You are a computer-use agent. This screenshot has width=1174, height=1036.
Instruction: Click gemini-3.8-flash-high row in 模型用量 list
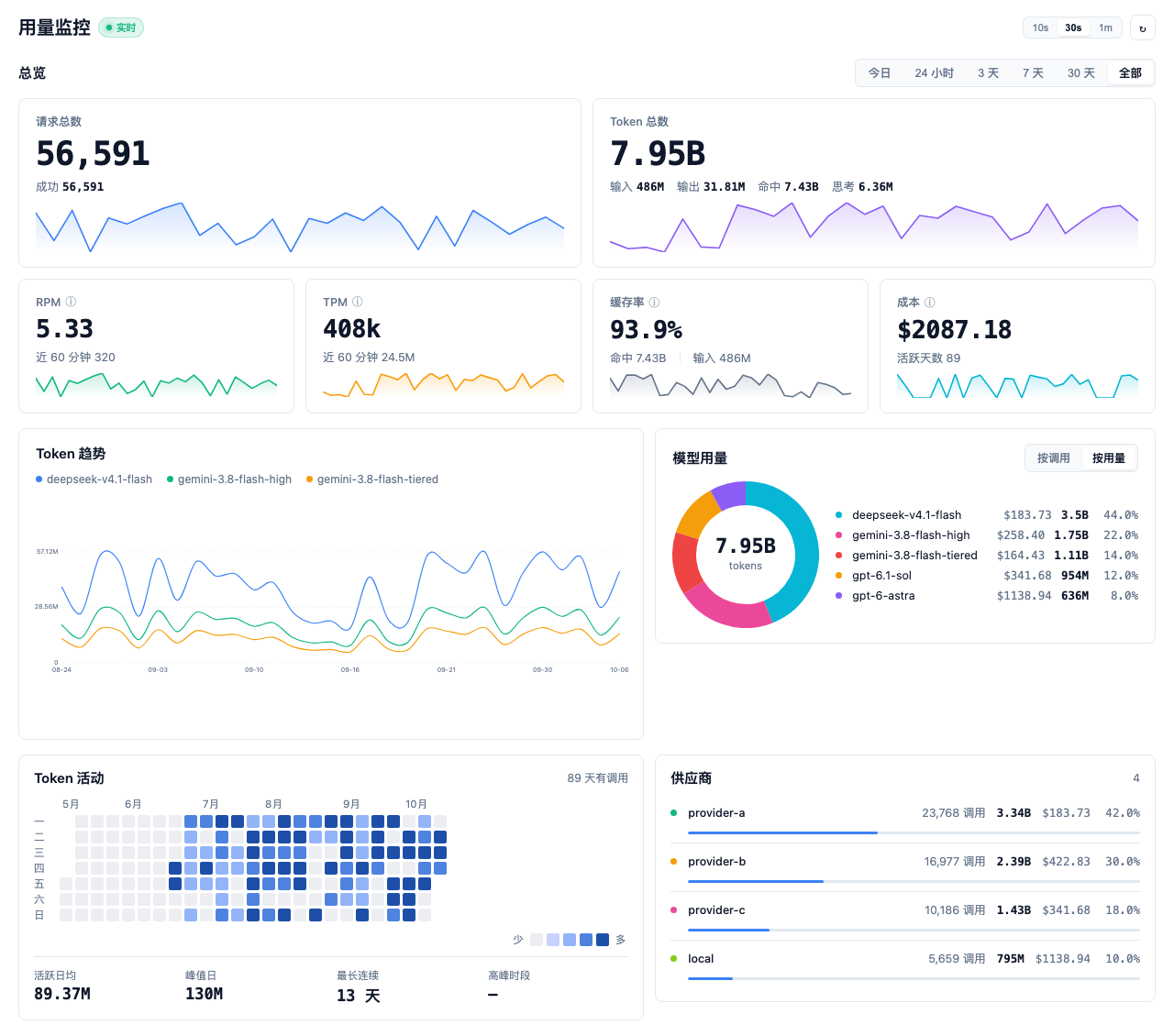click(987, 535)
